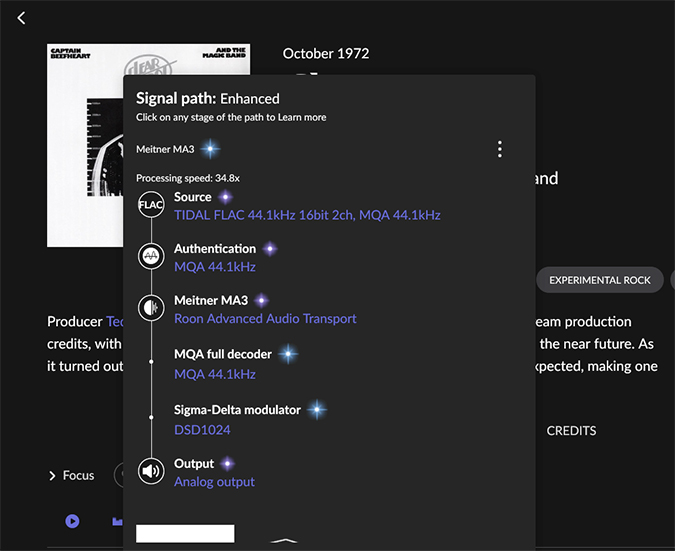
Task: Click the Analog output link
Action: 214,482
